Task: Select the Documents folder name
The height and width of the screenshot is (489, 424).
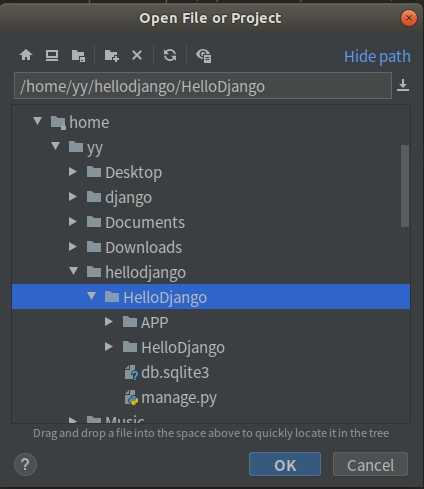Action: [x=145, y=222]
